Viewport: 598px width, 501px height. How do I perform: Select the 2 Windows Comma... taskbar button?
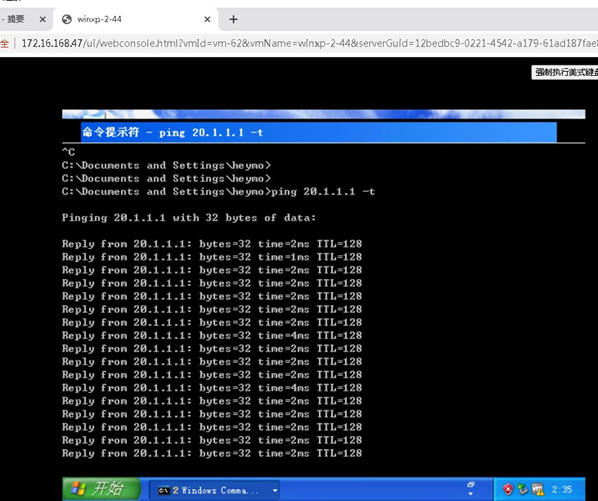coord(214,490)
